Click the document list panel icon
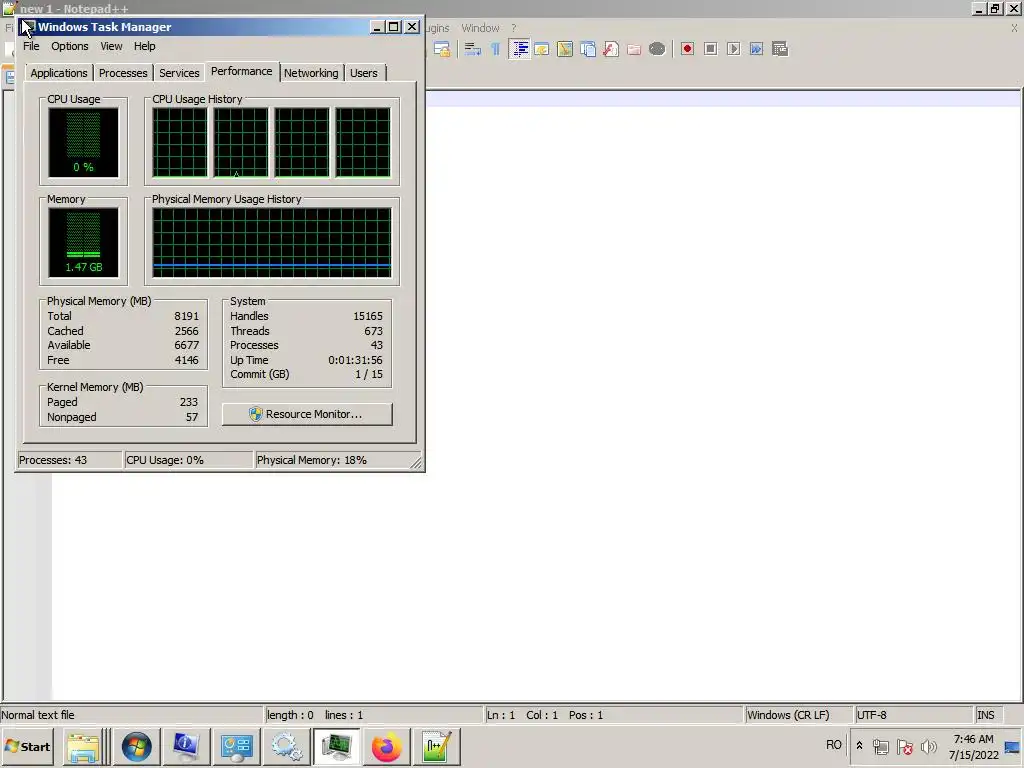Viewport: 1024px width, 768px height. [588, 49]
